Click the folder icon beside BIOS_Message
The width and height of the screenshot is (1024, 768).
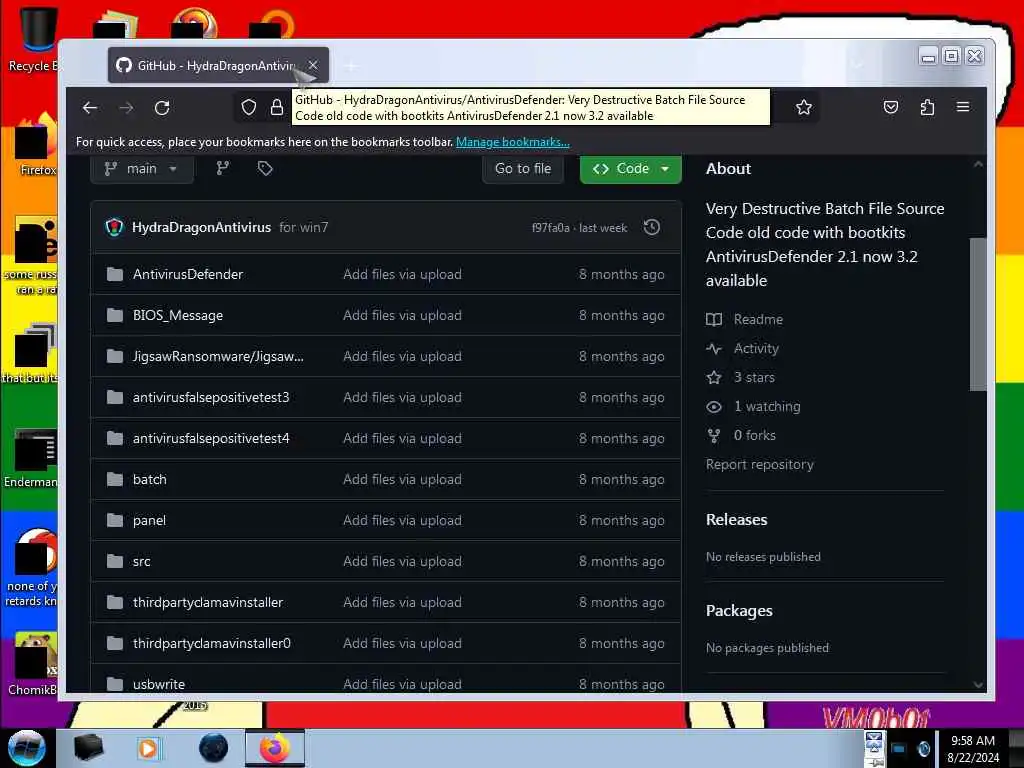point(115,315)
